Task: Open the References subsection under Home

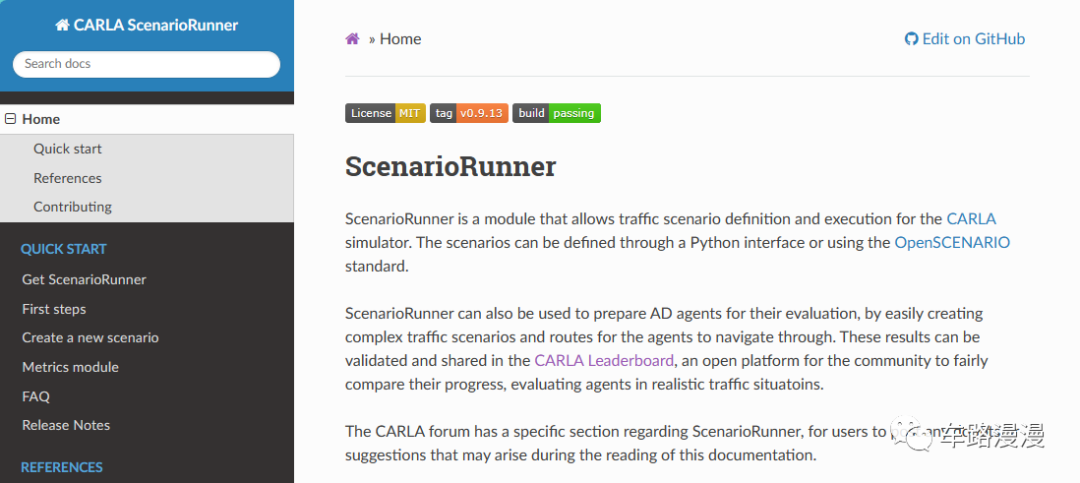Action: pyautogui.click(x=68, y=178)
